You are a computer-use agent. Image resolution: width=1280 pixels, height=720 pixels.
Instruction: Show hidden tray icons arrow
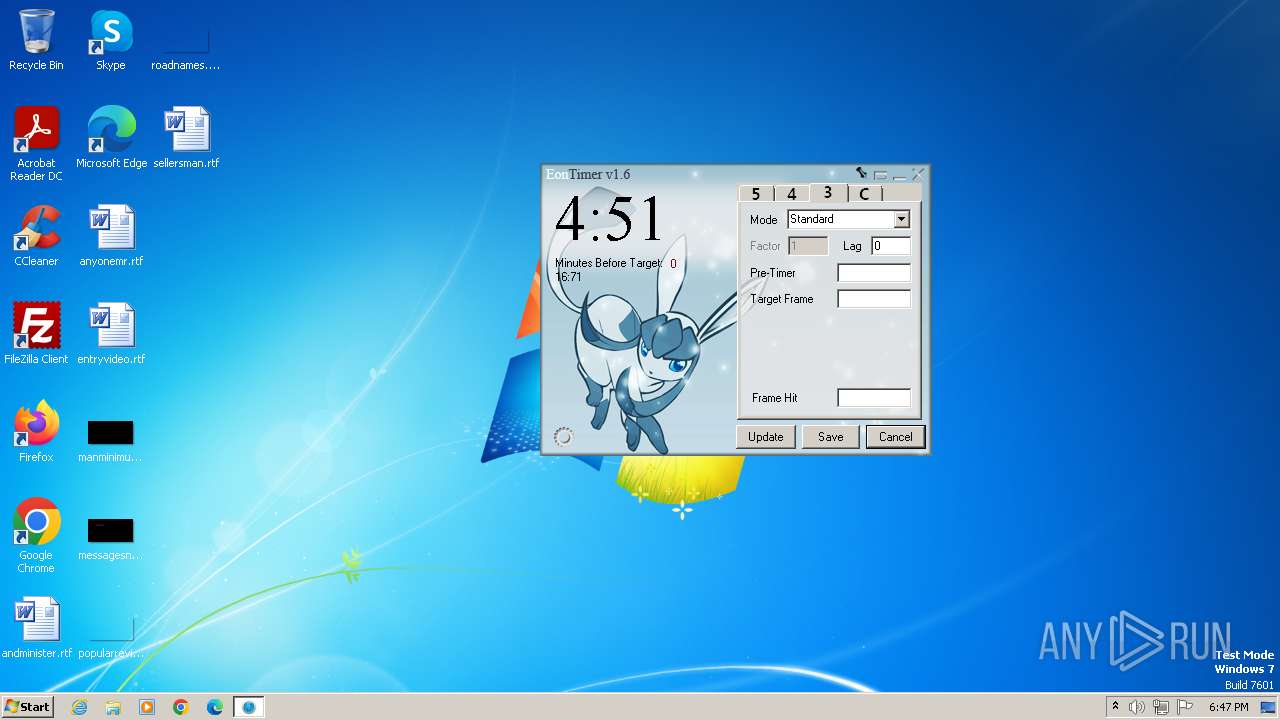click(x=1115, y=707)
